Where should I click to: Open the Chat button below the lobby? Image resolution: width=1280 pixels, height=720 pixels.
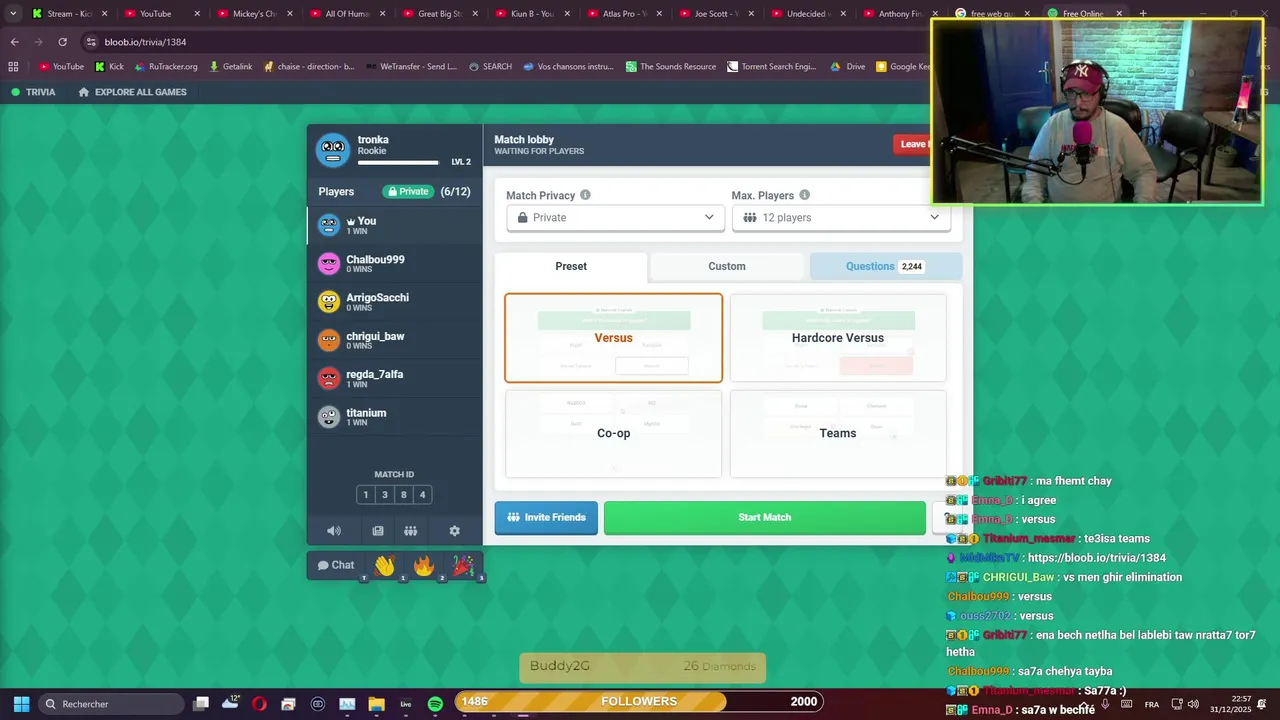coord(336,565)
